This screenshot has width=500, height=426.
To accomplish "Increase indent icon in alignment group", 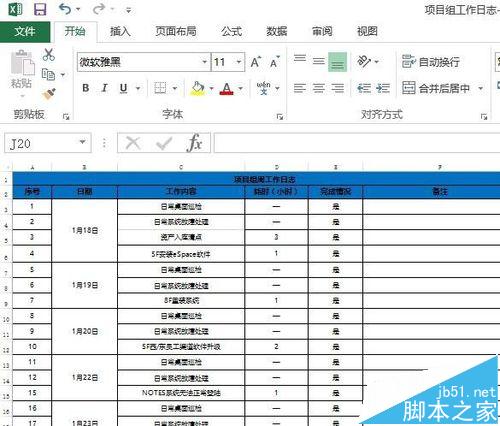I will (x=383, y=88).
